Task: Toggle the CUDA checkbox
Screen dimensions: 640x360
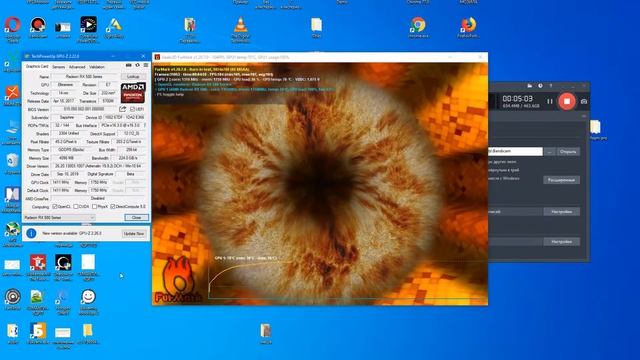Action: 76,207
